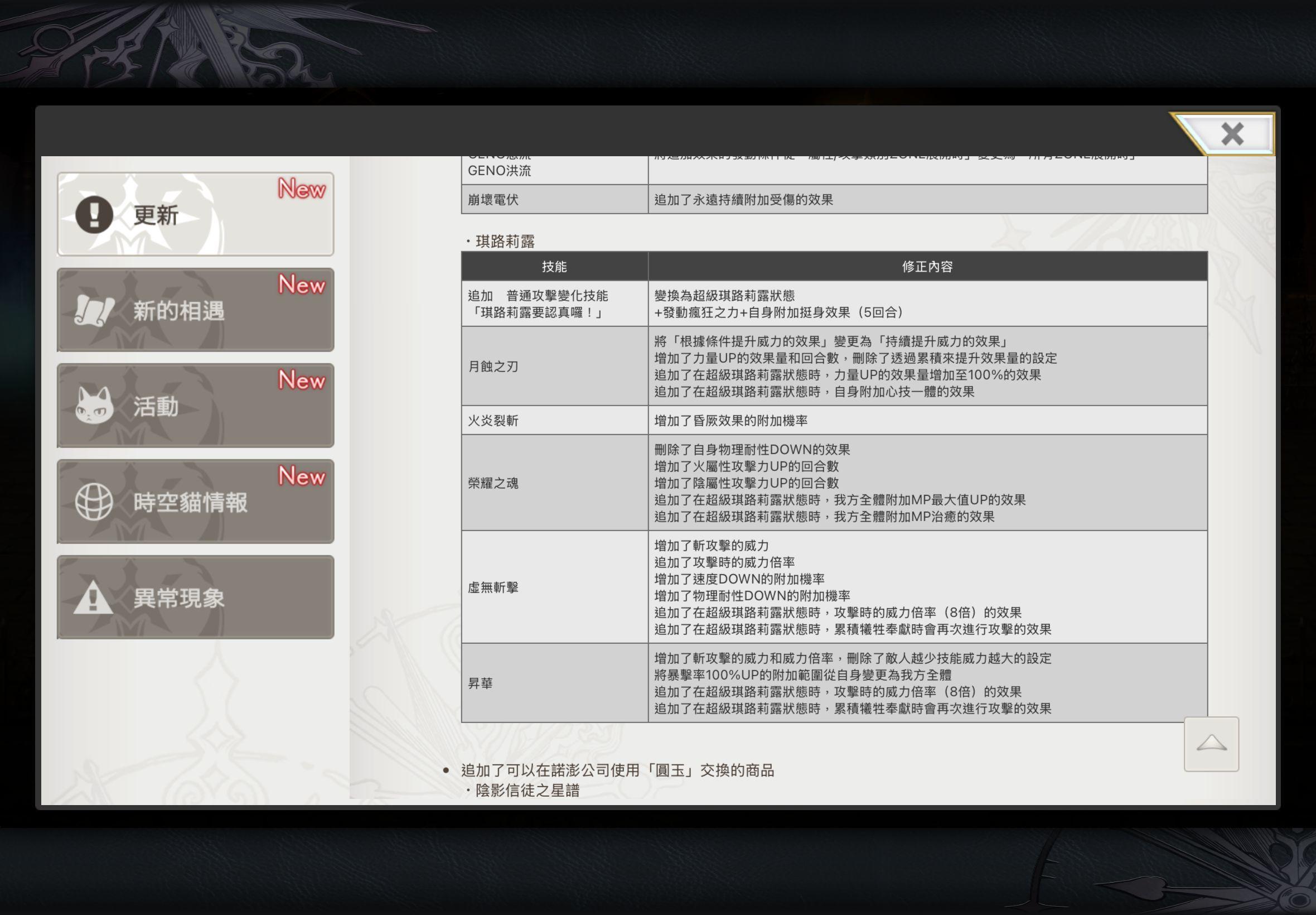Screen dimensions: 1316x915
Task: Click the red New badge on 更新
Action: pyautogui.click(x=301, y=189)
